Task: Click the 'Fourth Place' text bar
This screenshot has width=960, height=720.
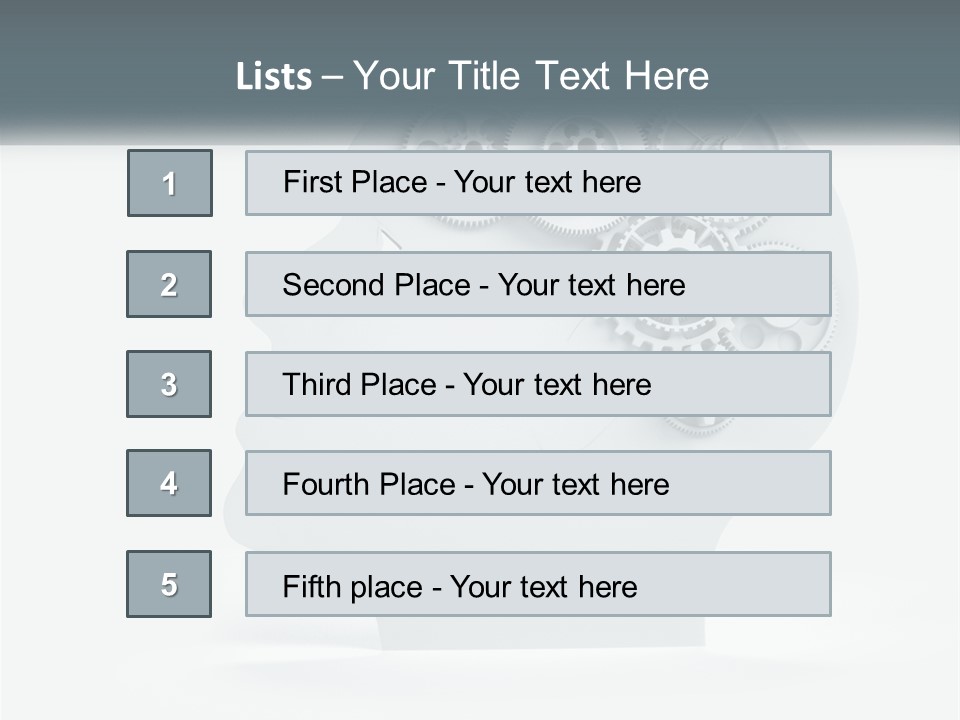Action: click(538, 483)
